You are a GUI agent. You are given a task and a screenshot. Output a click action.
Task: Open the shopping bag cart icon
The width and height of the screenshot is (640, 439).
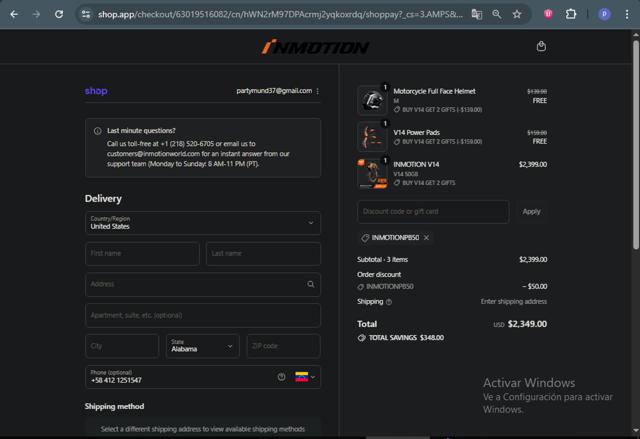point(541,46)
